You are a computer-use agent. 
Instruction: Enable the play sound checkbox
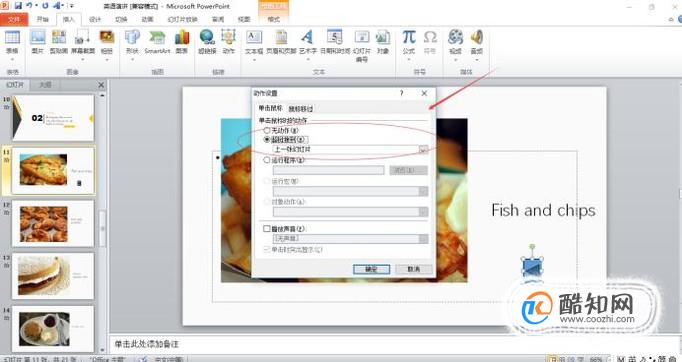[x=267, y=228]
